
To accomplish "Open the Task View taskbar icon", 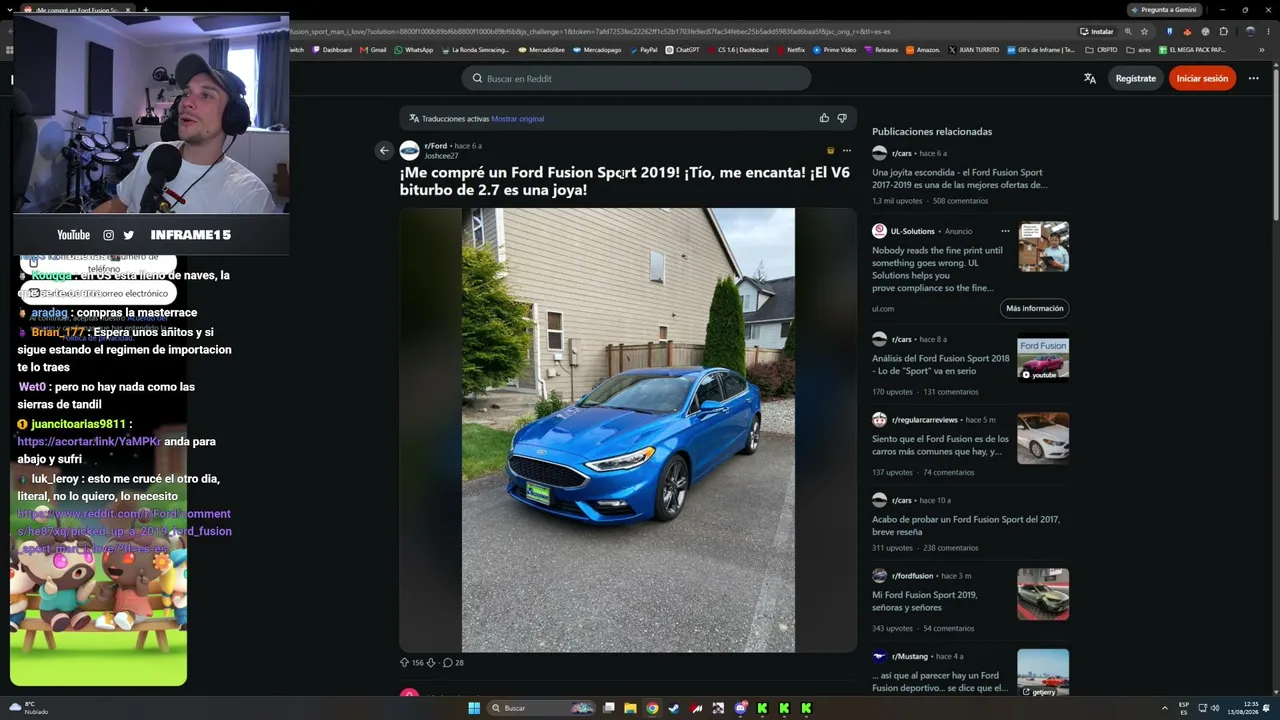I will [608, 708].
